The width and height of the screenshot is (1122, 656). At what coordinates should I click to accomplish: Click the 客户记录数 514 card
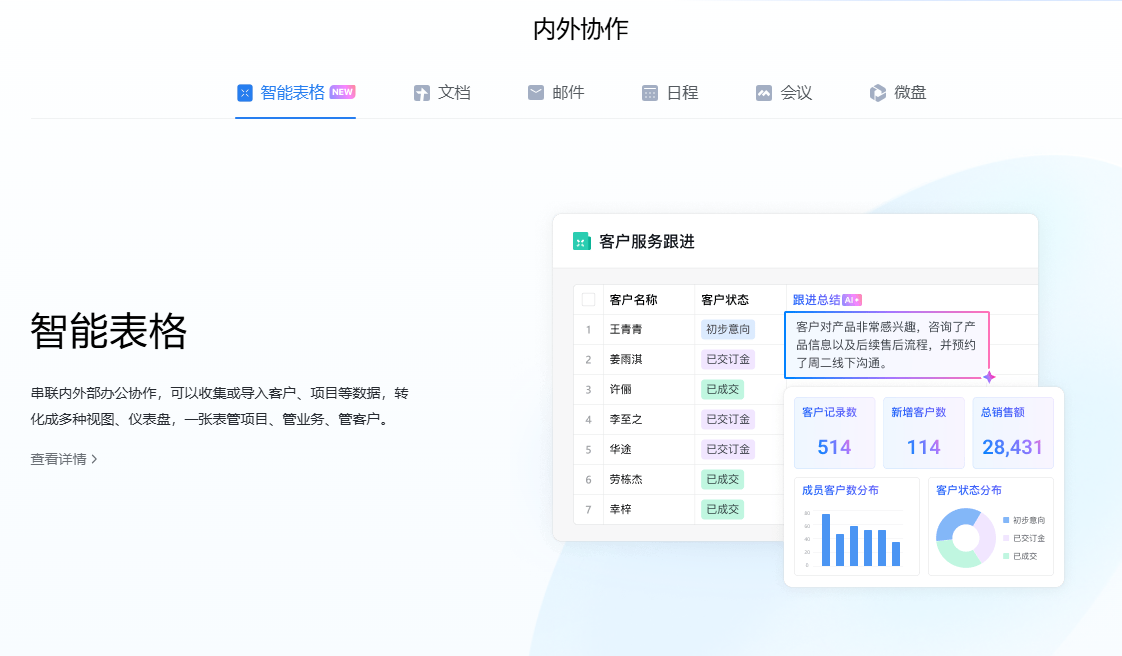tap(834, 433)
